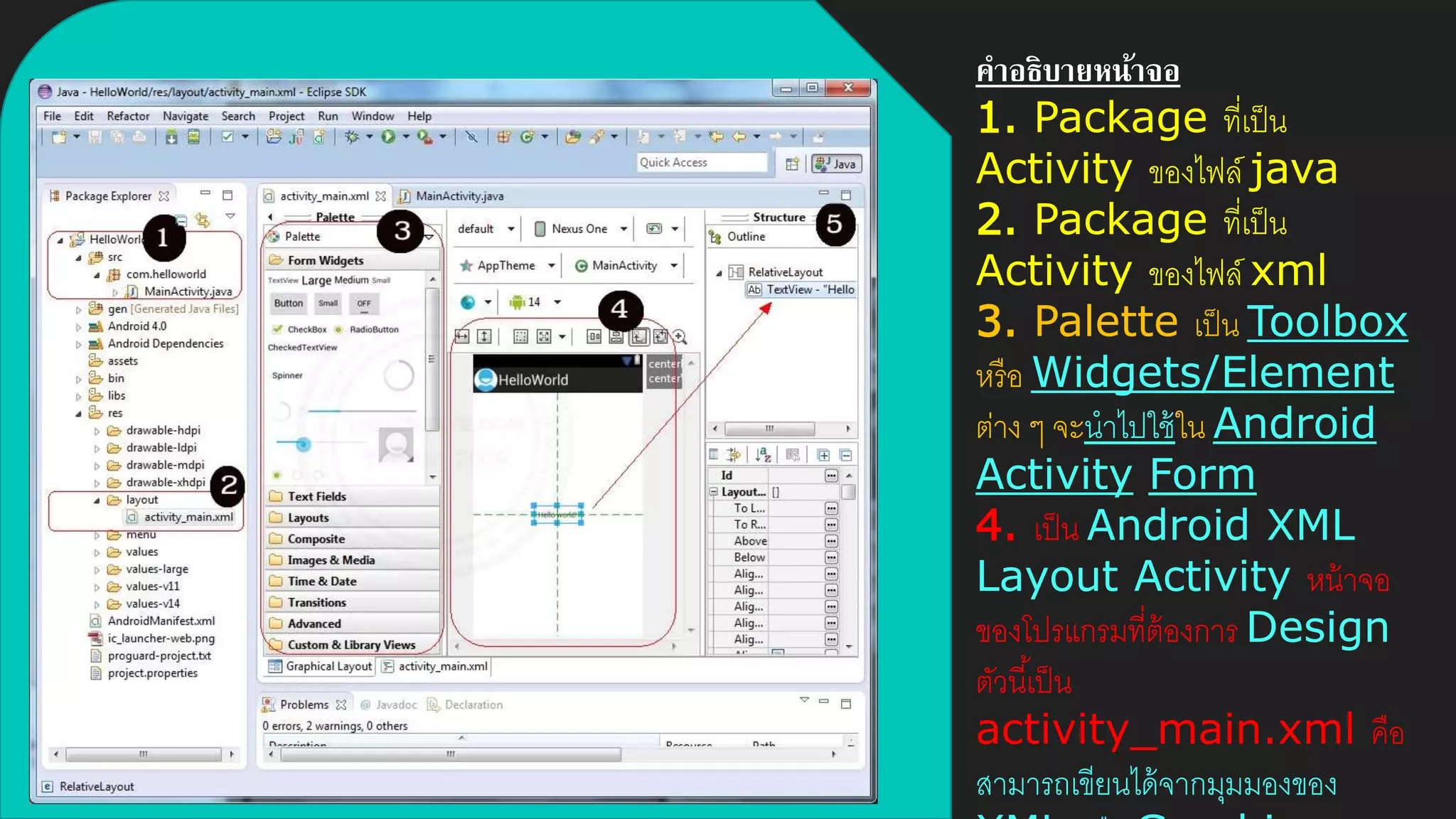
Task: Click the Link with Editor icon in Package Explorer
Action: [203, 220]
